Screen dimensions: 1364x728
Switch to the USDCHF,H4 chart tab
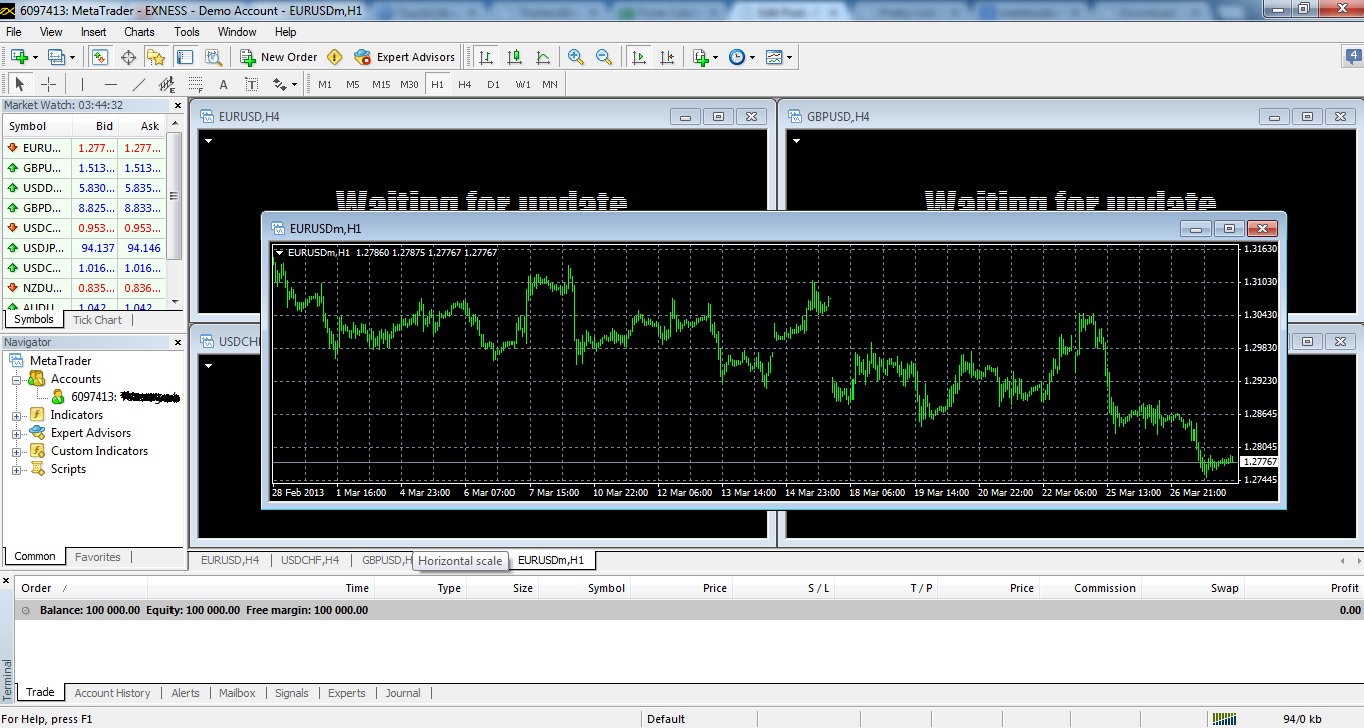click(x=310, y=560)
